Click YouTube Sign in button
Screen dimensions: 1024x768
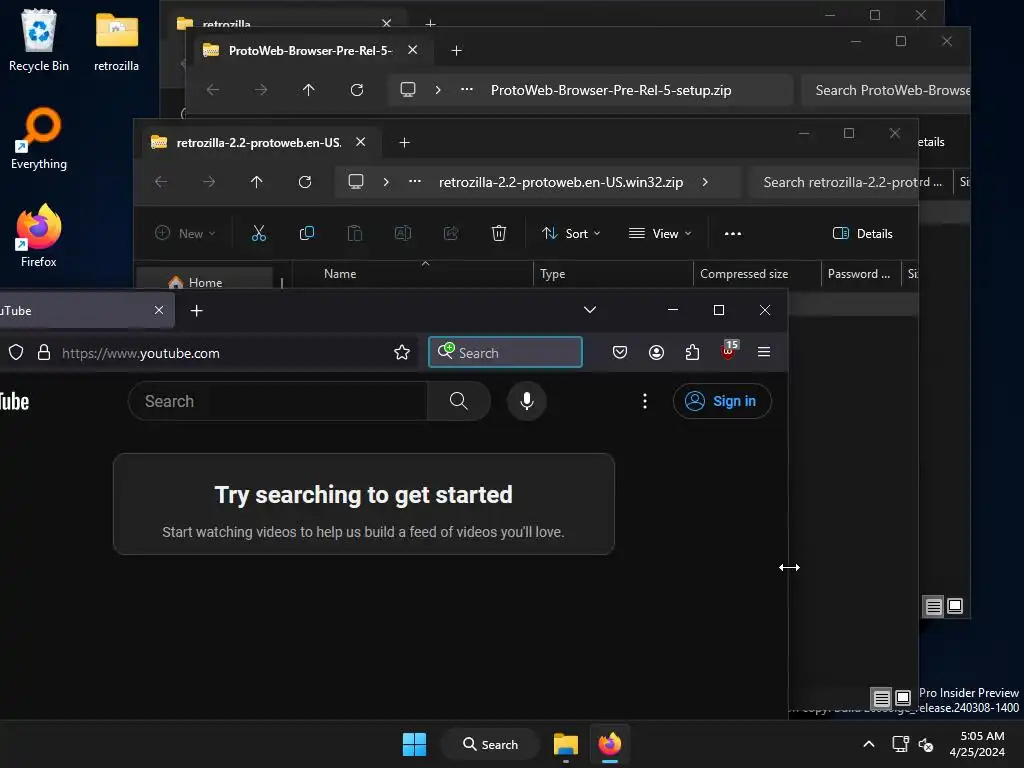pos(722,401)
